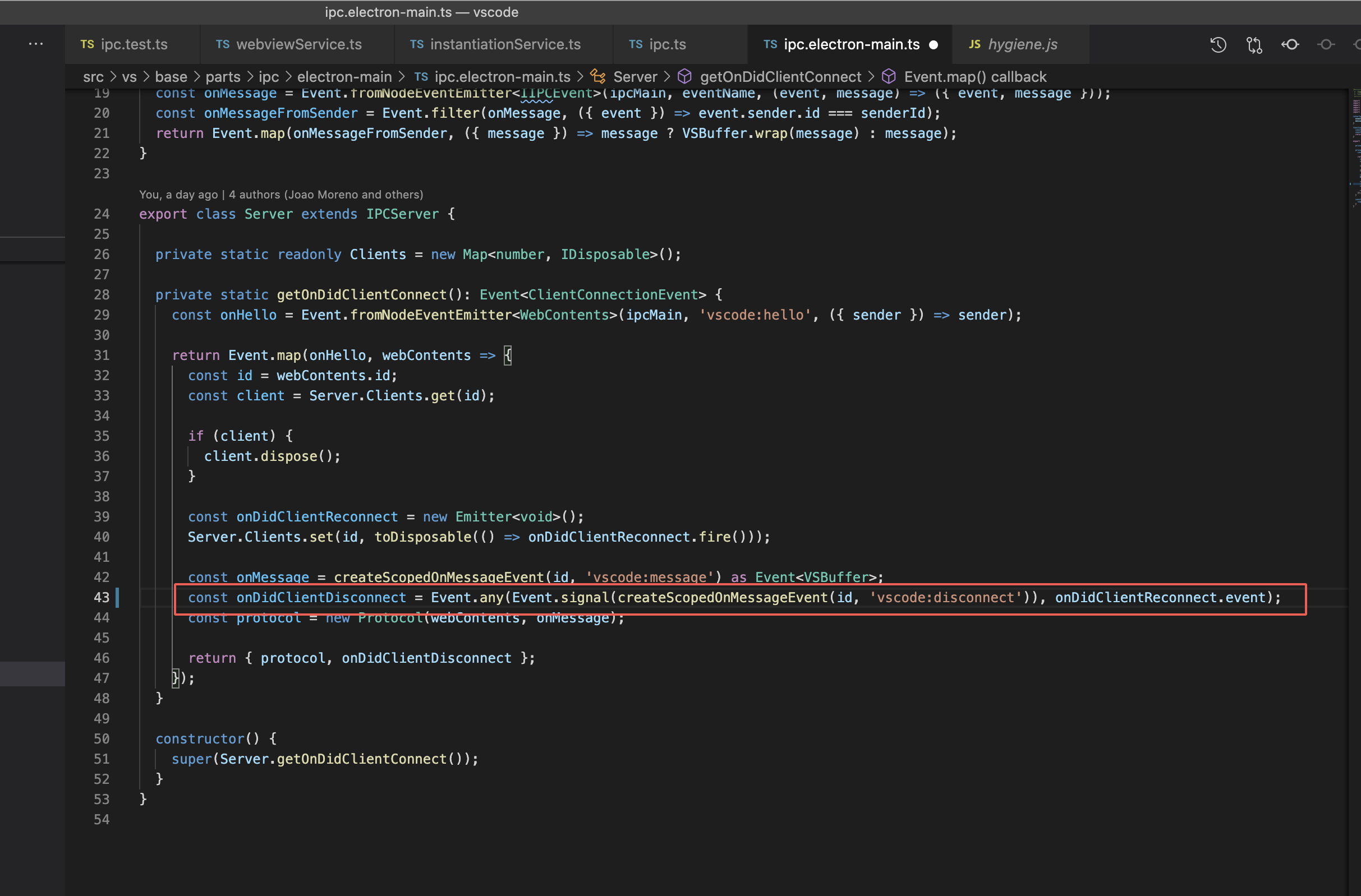The width and height of the screenshot is (1361, 896).
Task: Open the electron-main breadcrumb folder
Action: click(344, 77)
